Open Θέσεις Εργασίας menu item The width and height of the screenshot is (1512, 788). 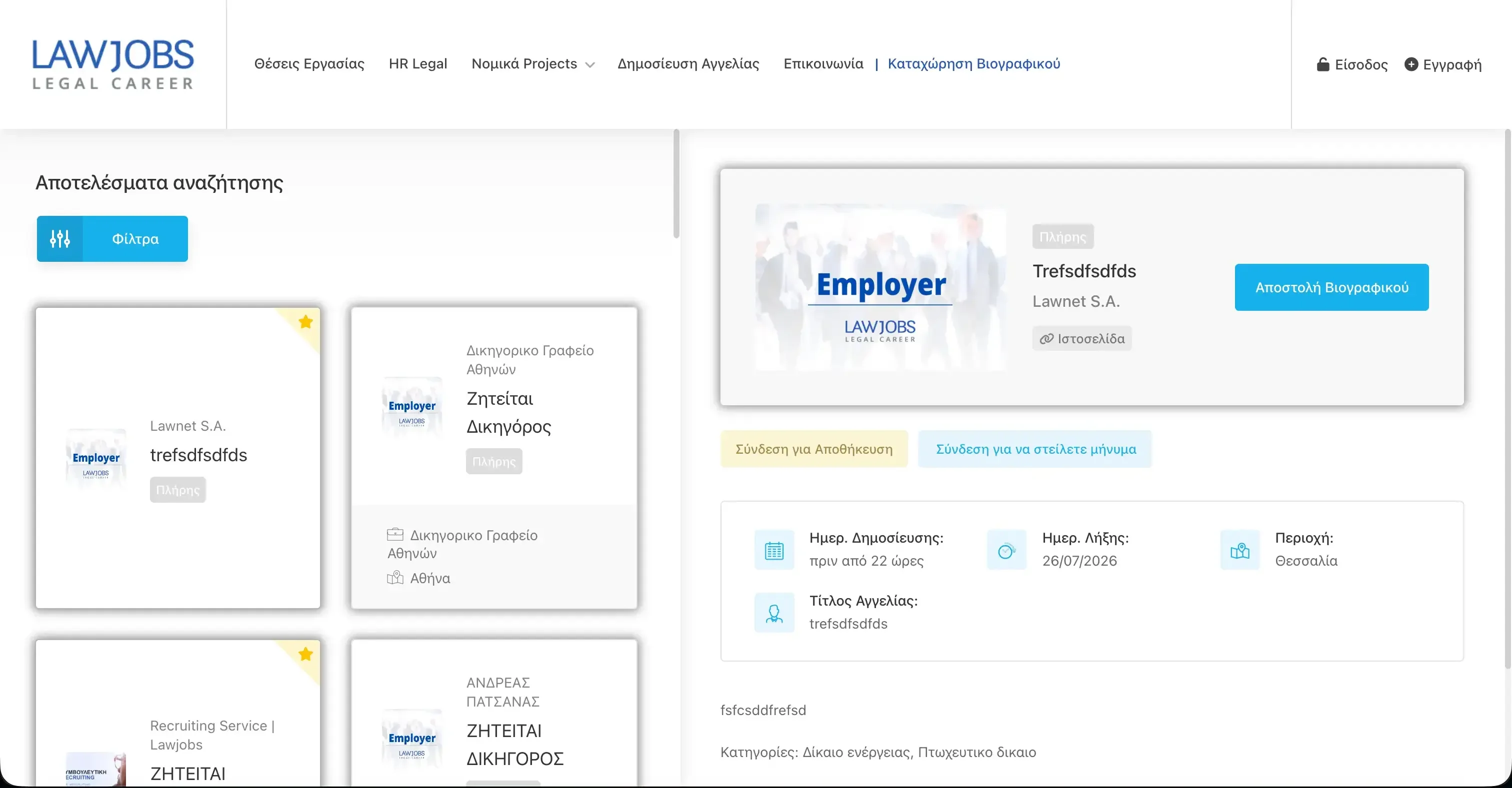tap(308, 64)
